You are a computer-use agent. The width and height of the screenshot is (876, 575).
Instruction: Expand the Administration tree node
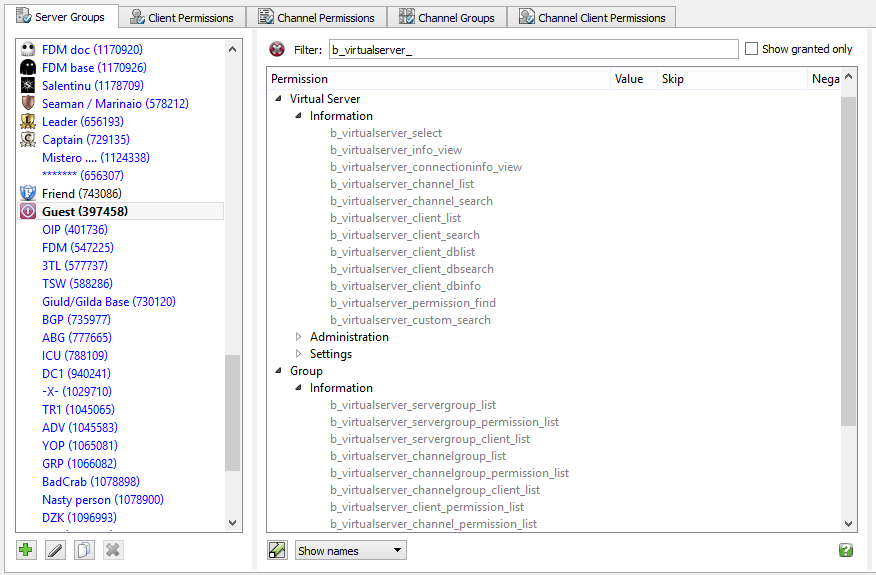[x=299, y=337]
